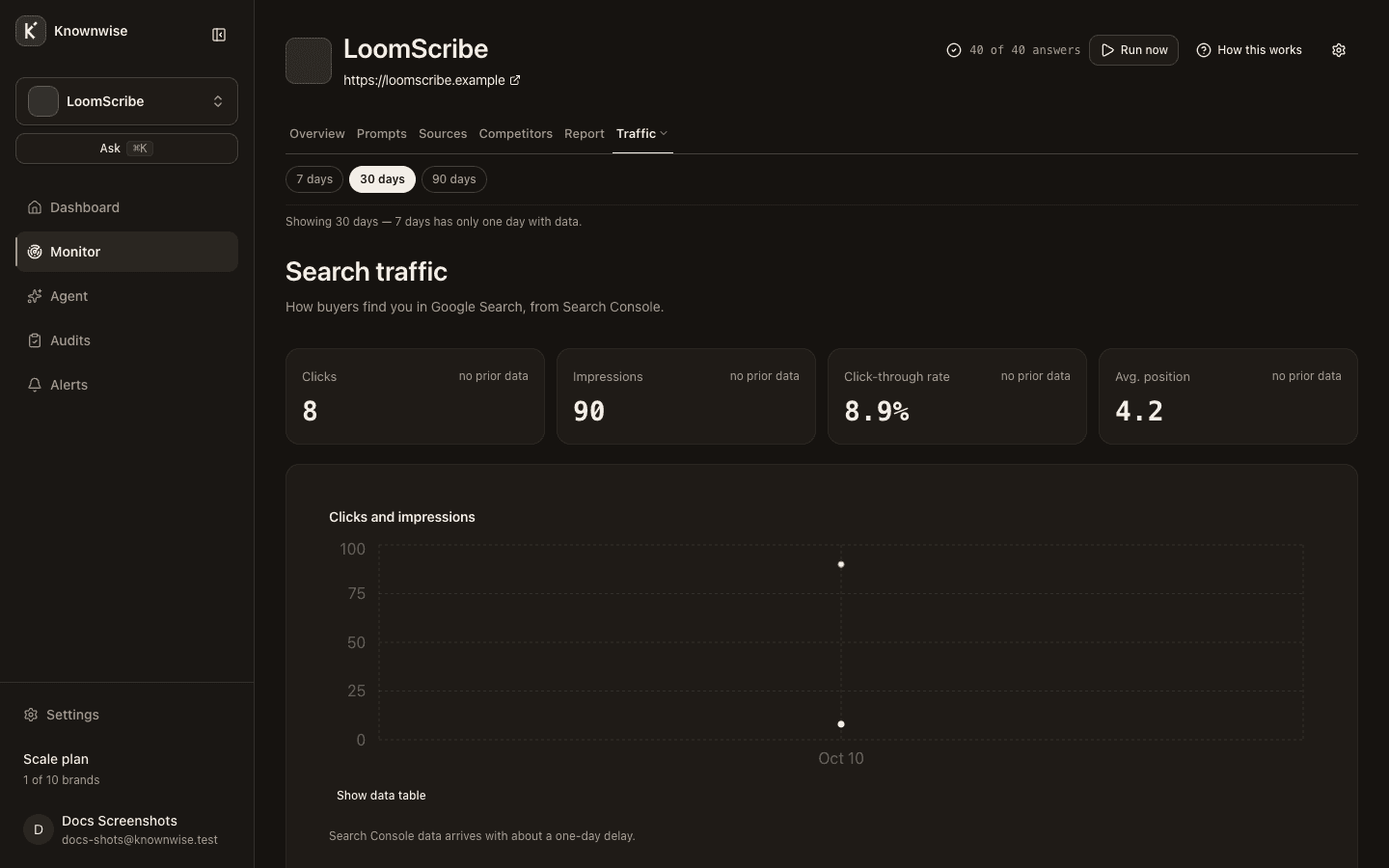Select the 90 days range
Image resolution: width=1389 pixels, height=868 pixels.
(454, 179)
